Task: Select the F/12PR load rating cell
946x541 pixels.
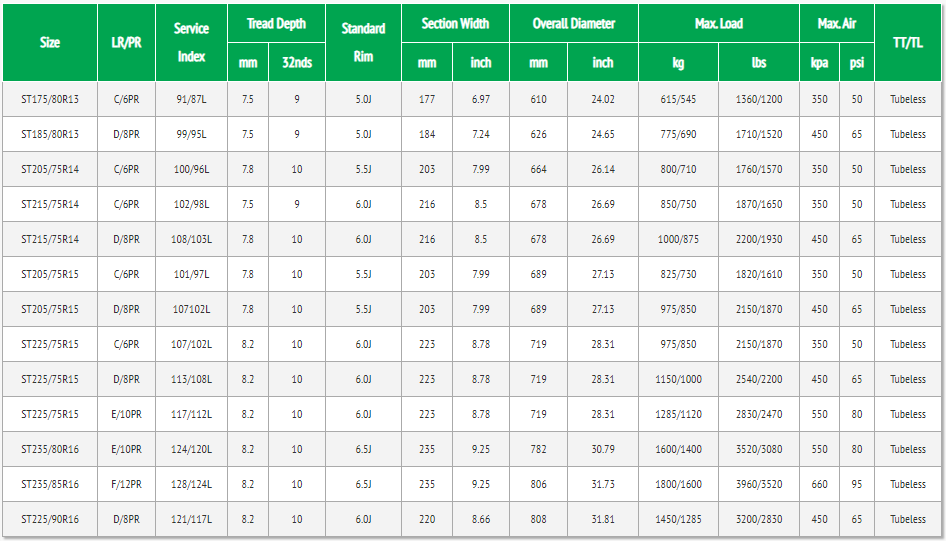Action: point(126,484)
